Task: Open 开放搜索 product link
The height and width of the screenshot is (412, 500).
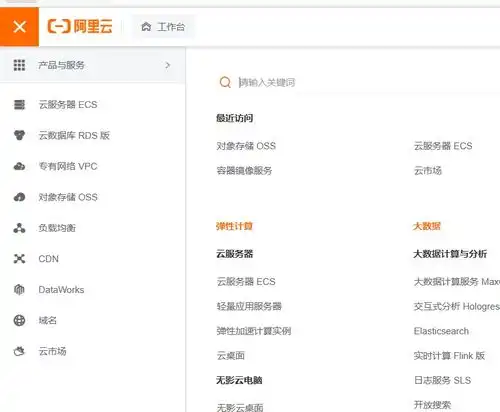Action: (x=432, y=405)
